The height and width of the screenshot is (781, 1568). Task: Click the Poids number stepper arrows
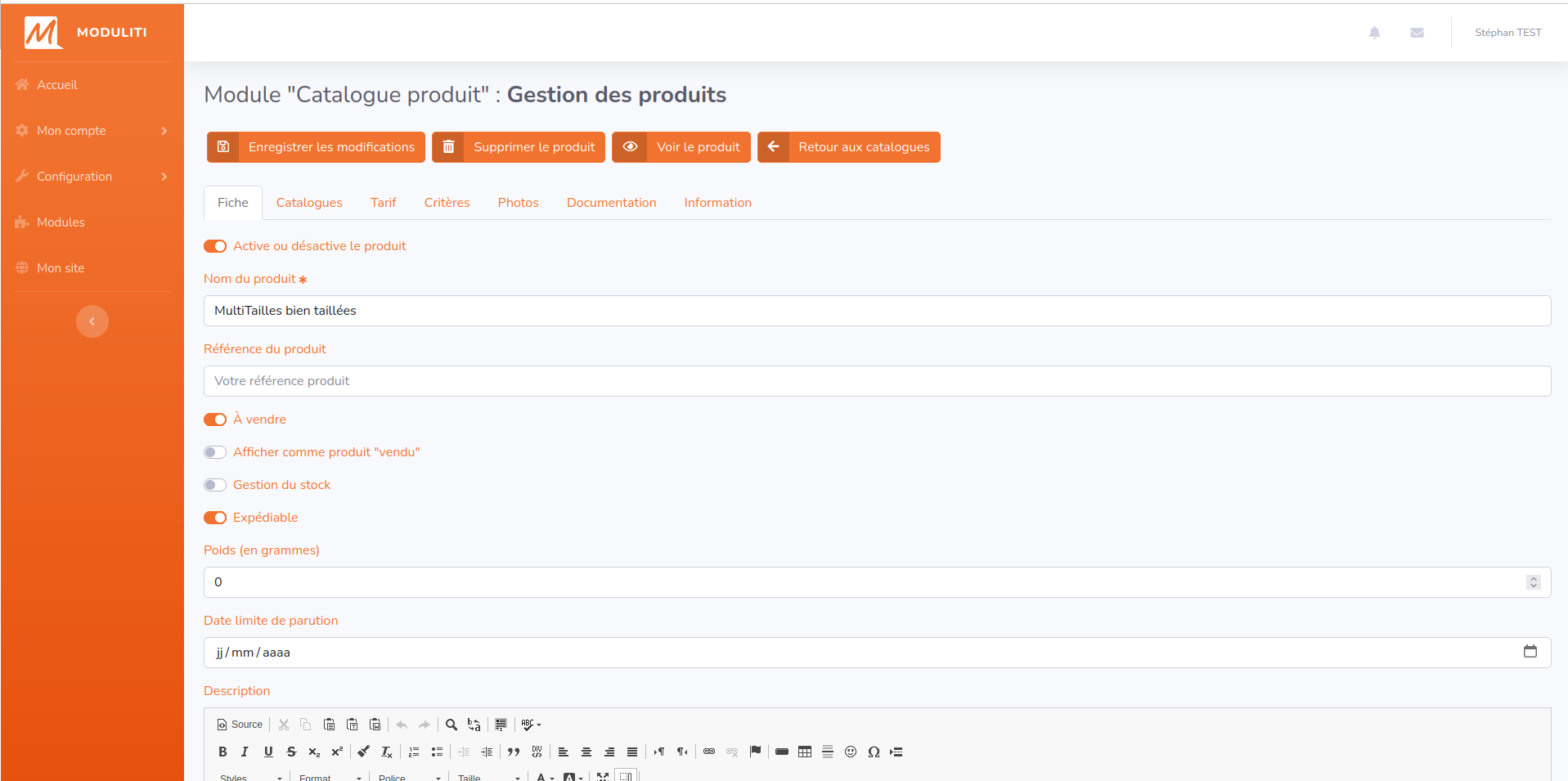1534,582
